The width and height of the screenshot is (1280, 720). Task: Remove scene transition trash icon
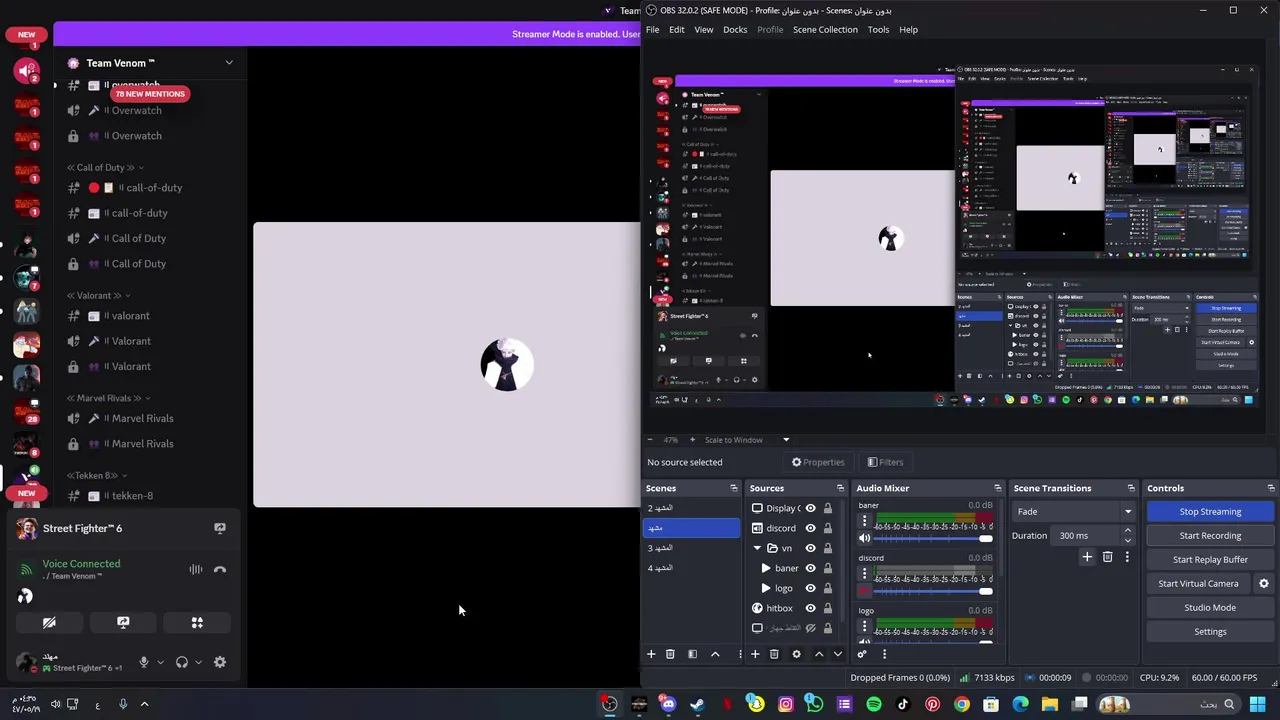[1107, 557]
